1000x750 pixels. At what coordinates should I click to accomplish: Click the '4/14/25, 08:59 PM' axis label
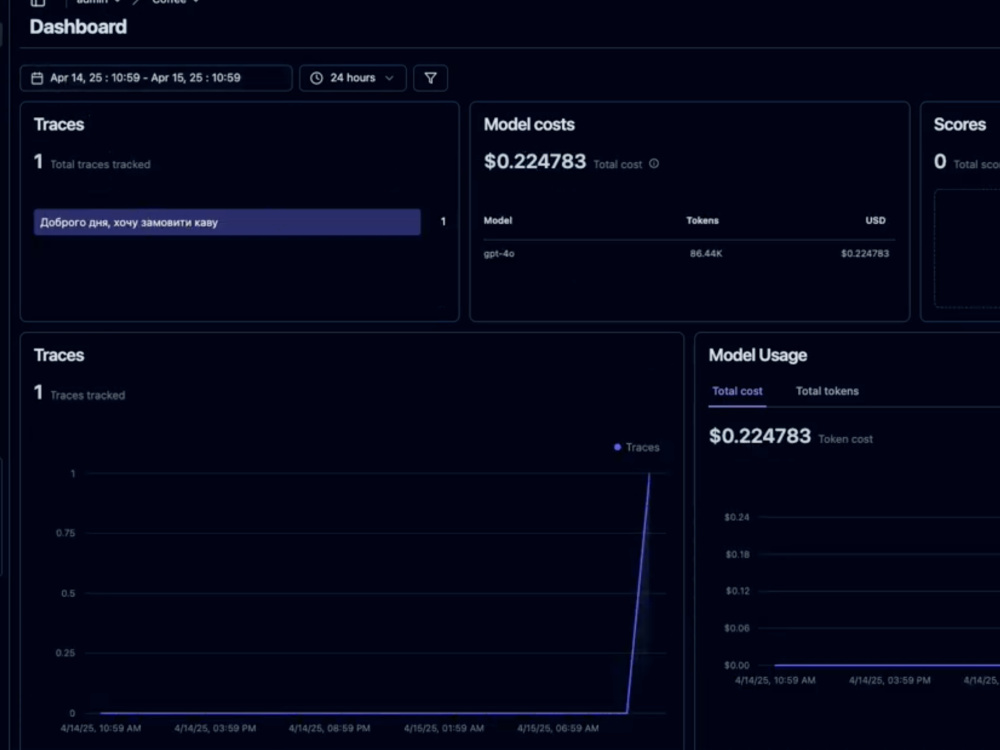point(329,728)
